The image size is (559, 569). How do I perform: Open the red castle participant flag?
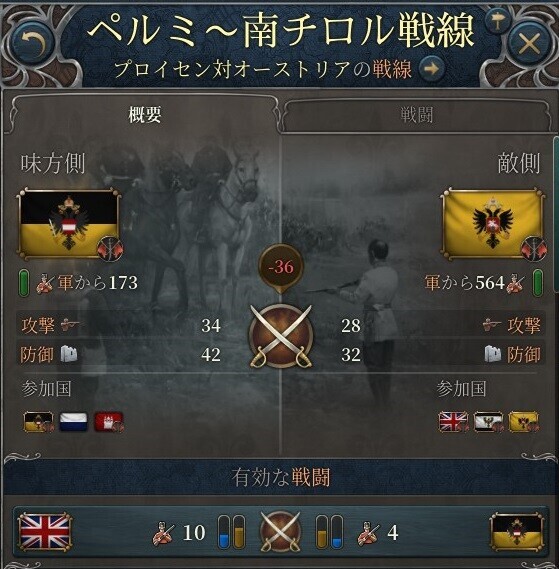tap(109, 422)
